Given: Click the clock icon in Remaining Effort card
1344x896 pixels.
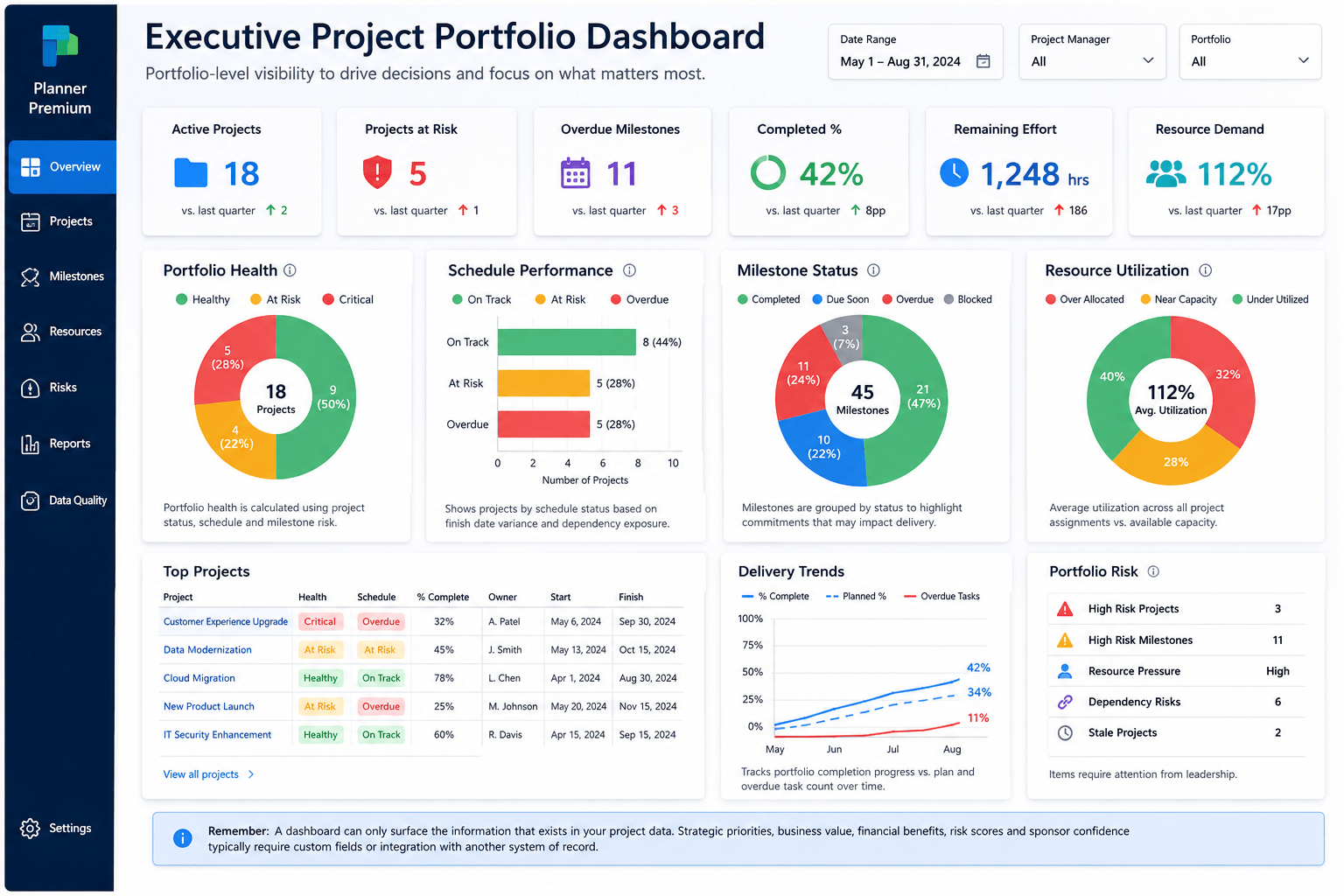Looking at the screenshot, I should (954, 172).
